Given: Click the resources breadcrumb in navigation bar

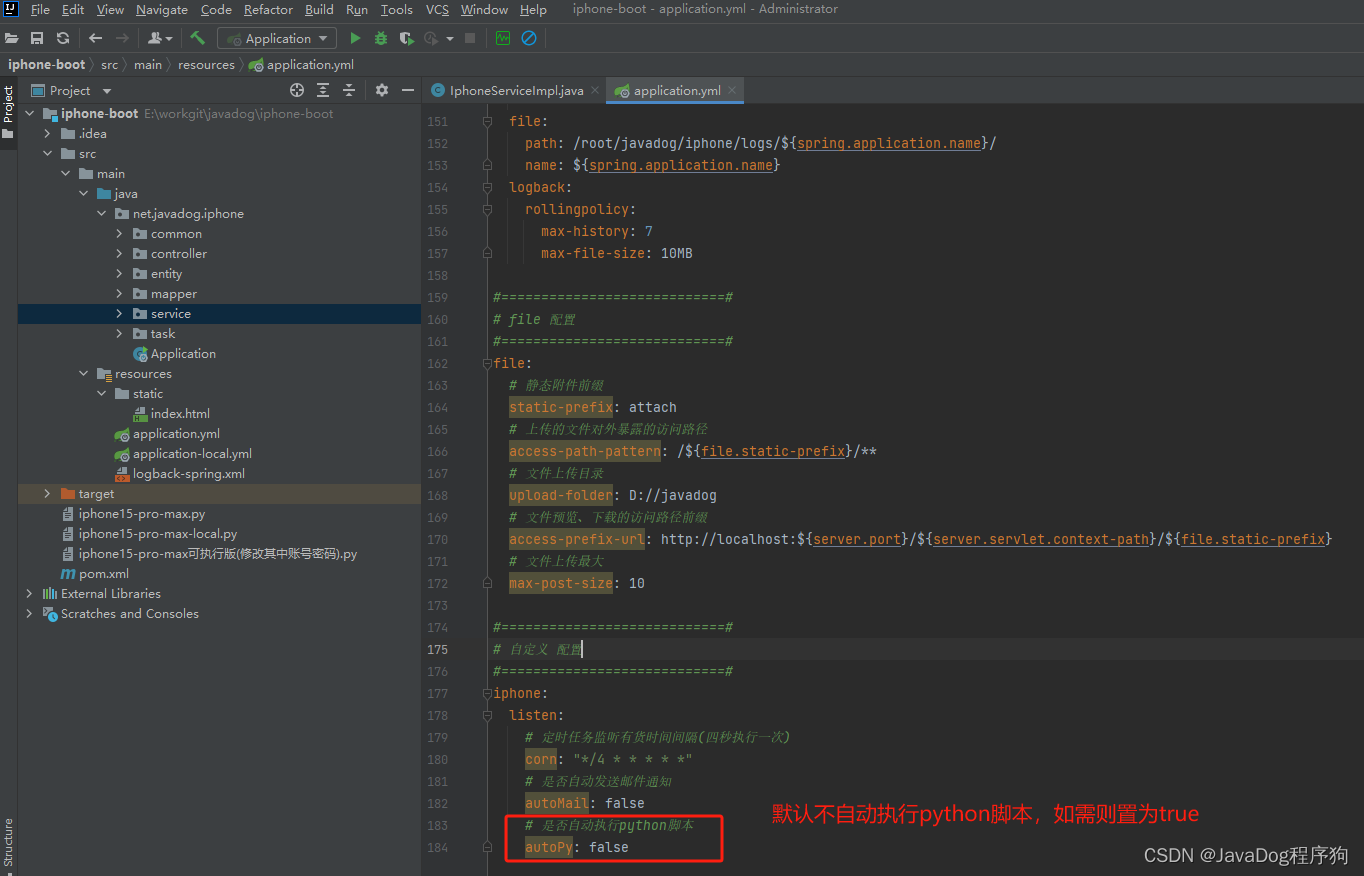Looking at the screenshot, I should coord(206,64).
